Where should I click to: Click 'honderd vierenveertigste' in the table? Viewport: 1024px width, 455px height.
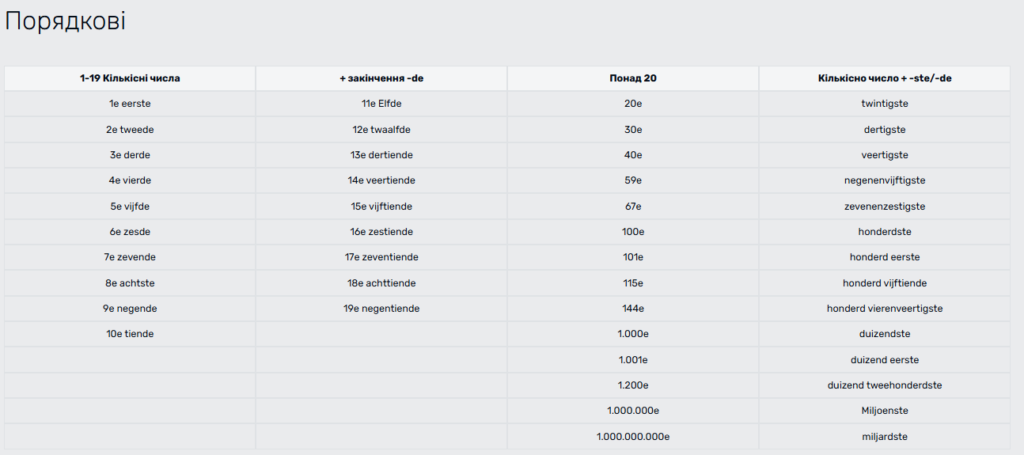[x=884, y=308]
